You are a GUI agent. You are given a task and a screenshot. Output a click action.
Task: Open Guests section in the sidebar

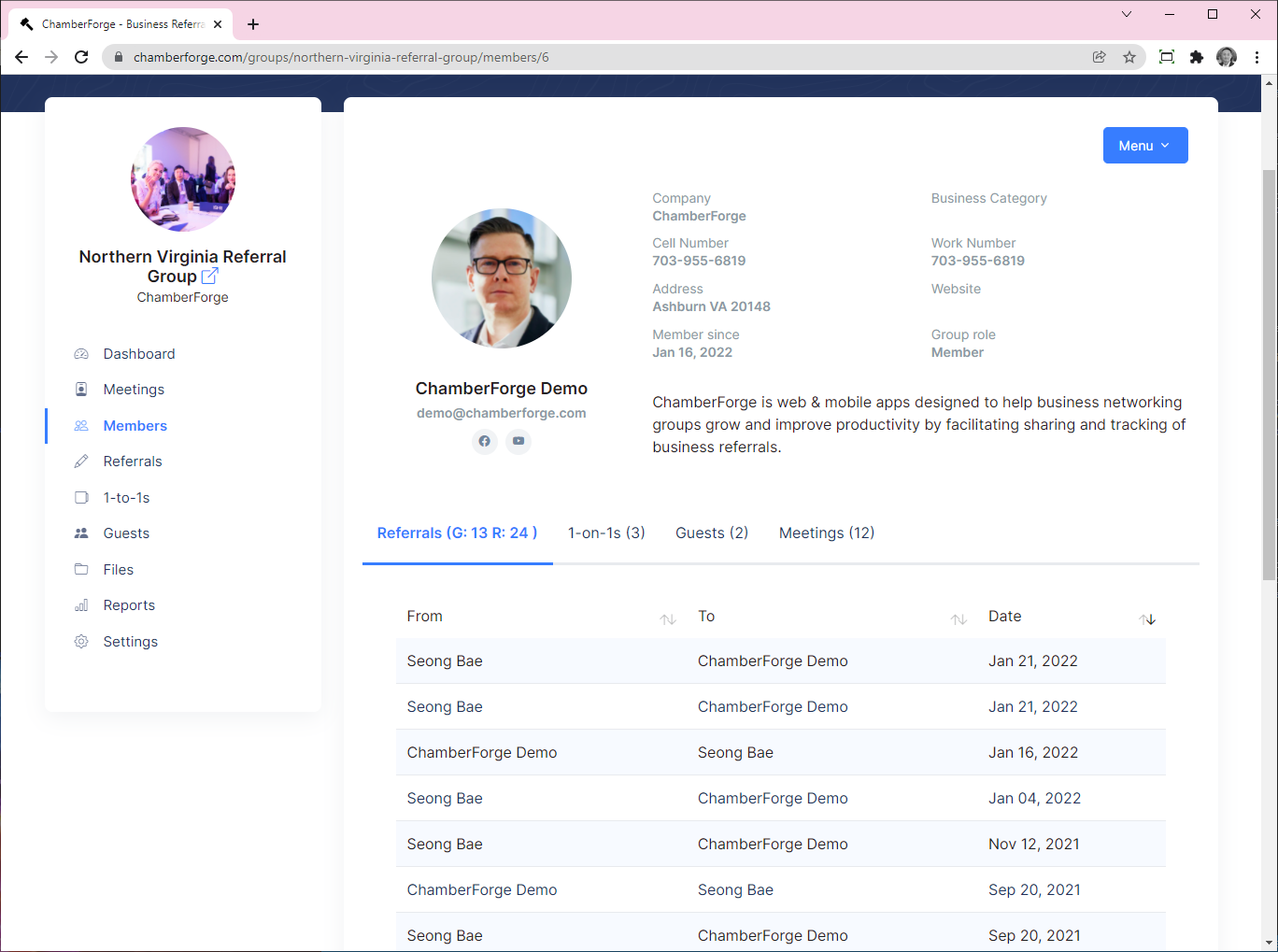tap(126, 533)
